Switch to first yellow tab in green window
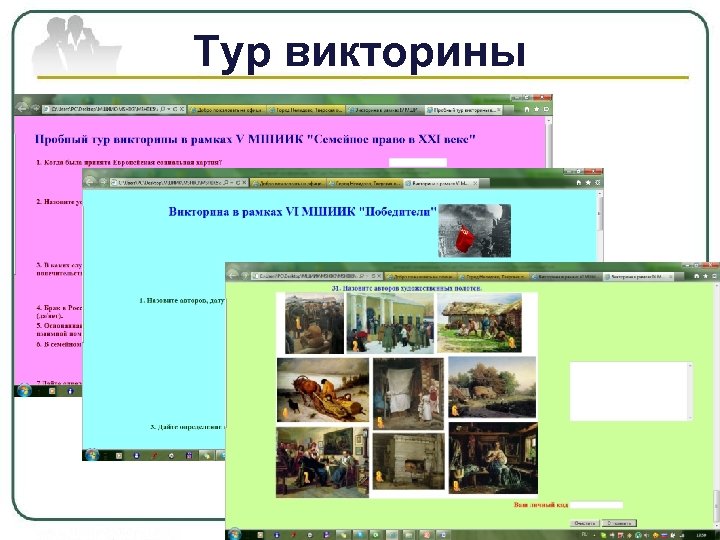 click(x=421, y=276)
